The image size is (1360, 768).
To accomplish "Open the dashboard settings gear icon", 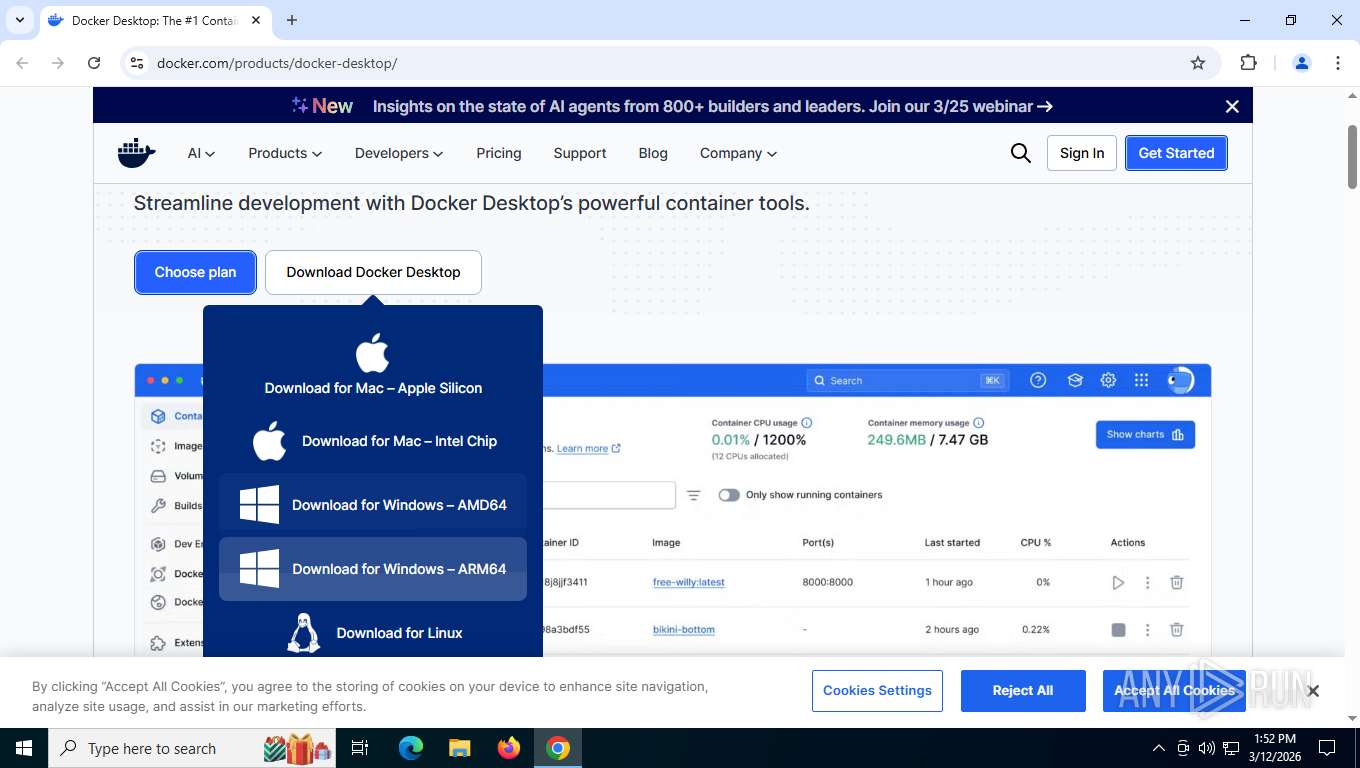I will click(1108, 380).
